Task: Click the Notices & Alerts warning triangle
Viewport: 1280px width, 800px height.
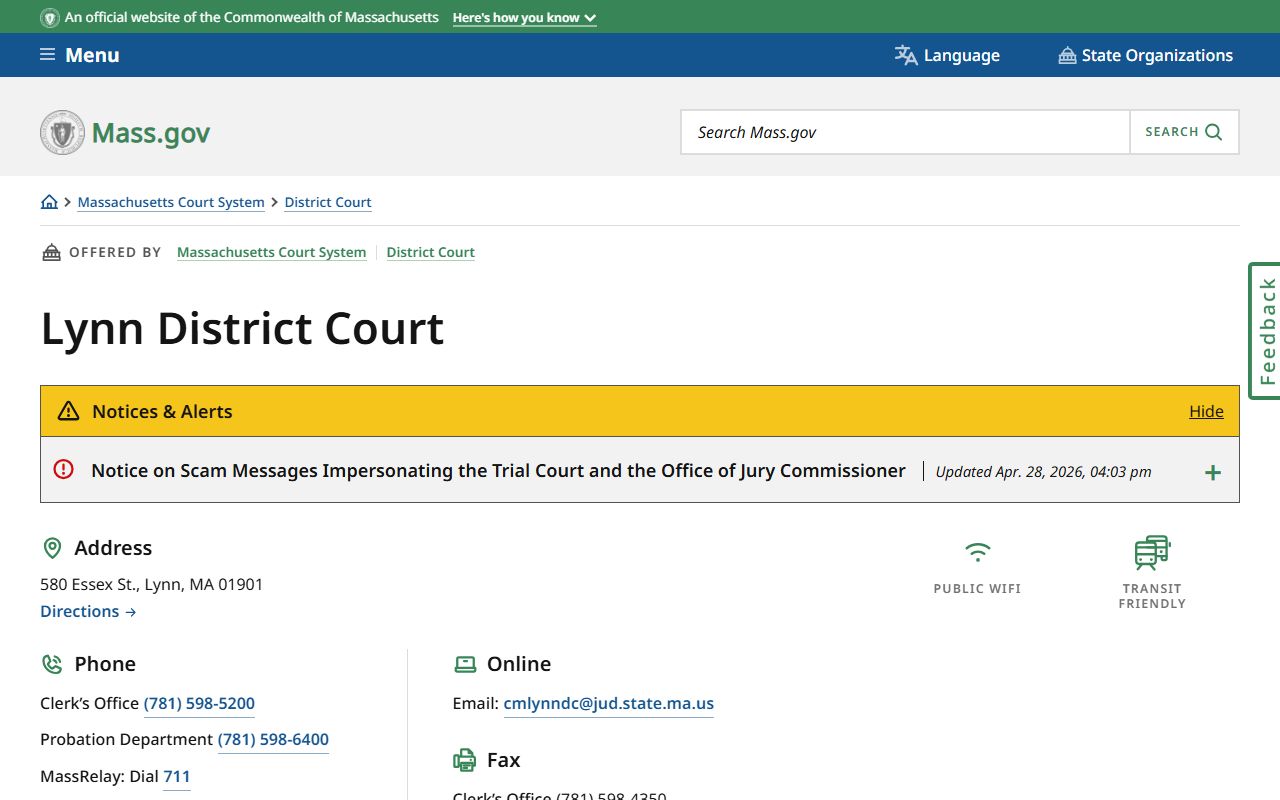Action: tap(68, 411)
